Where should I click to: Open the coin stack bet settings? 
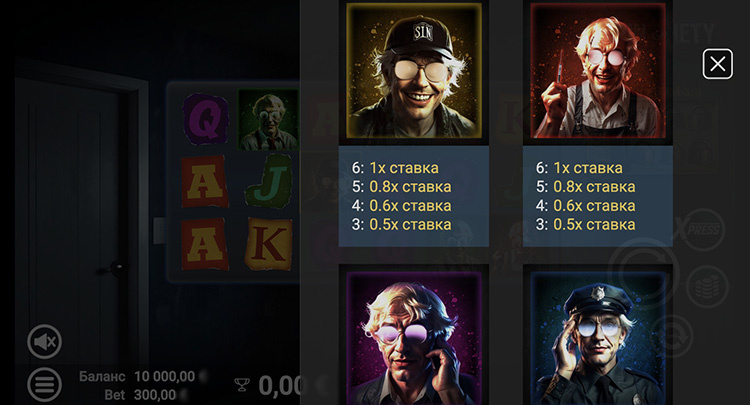point(706,287)
